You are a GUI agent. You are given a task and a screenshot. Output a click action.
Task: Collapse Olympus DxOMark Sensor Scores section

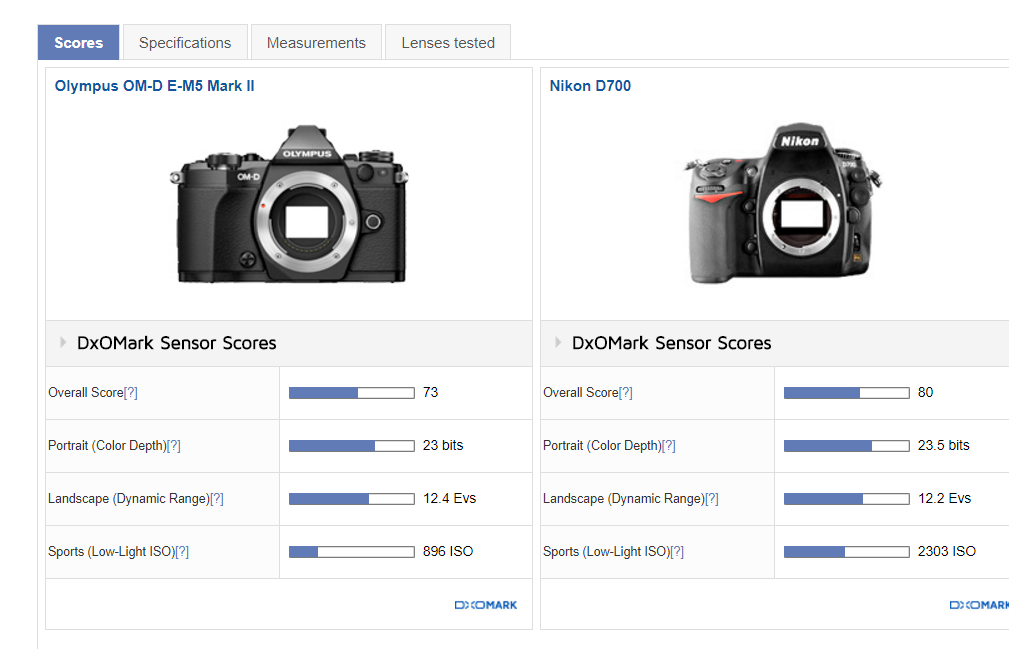[x=63, y=343]
